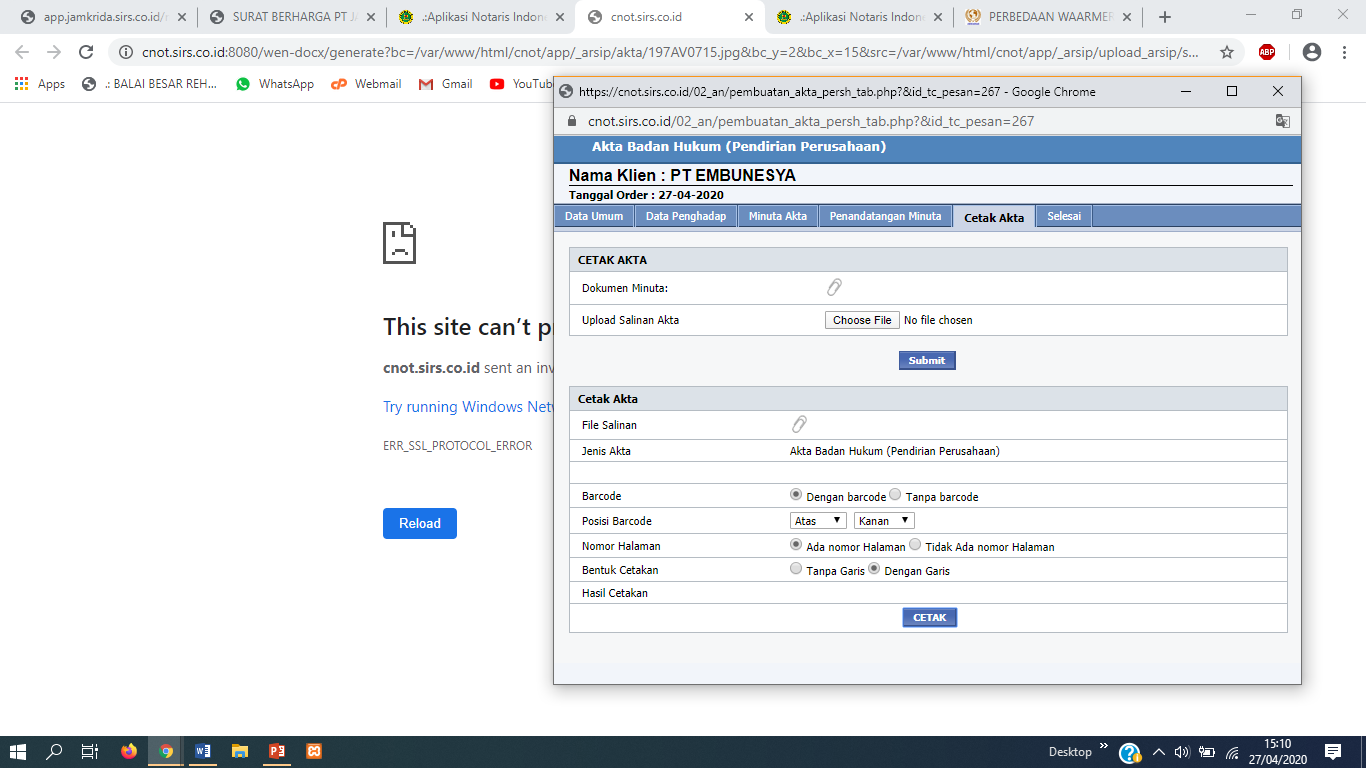Click the AdBlock Plus extension icon
The height and width of the screenshot is (768, 1366).
[x=1267, y=52]
